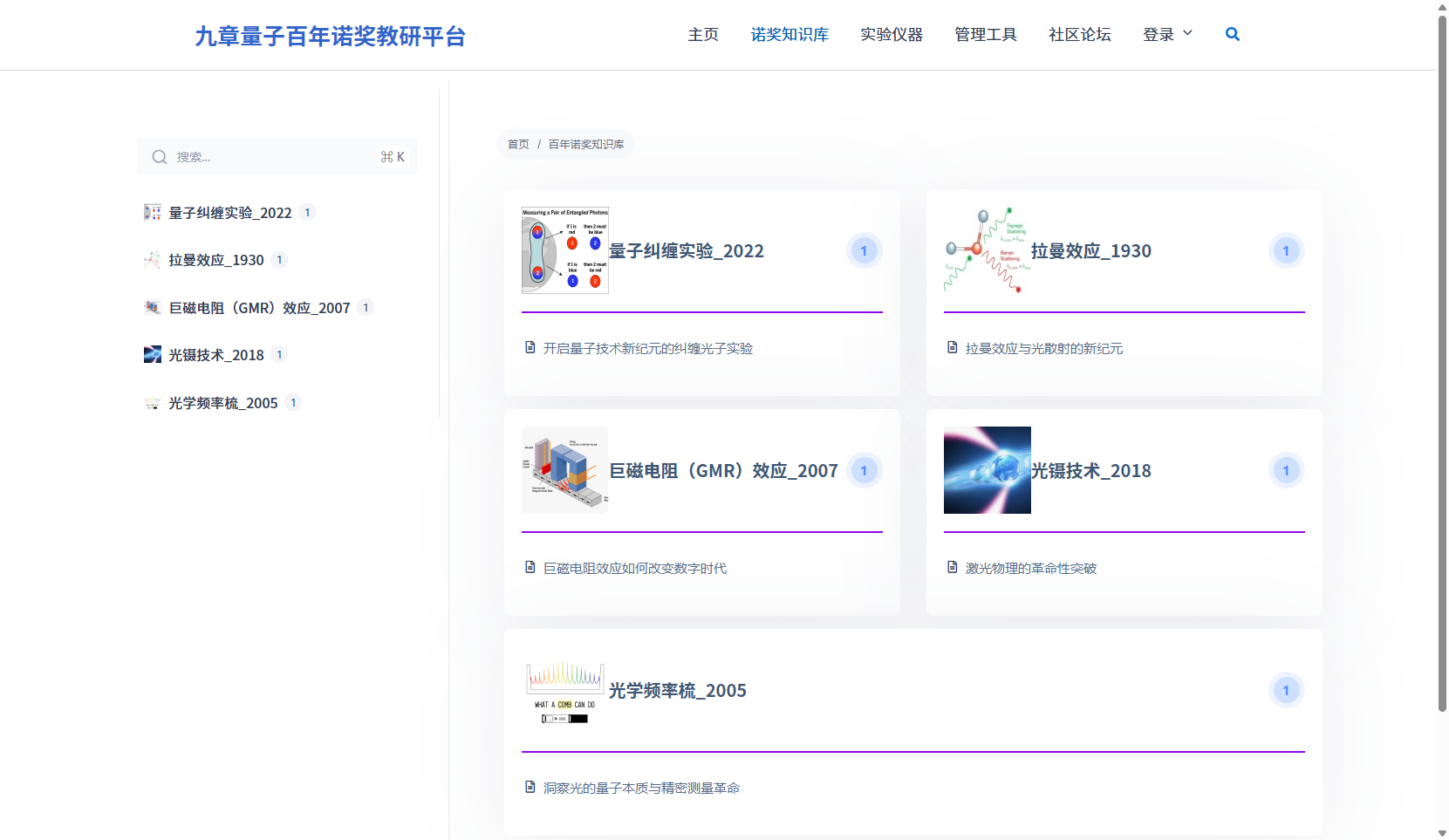Select 光镊技术_2018 in the sidebar list
The width and height of the screenshot is (1449, 840).
point(215,355)
